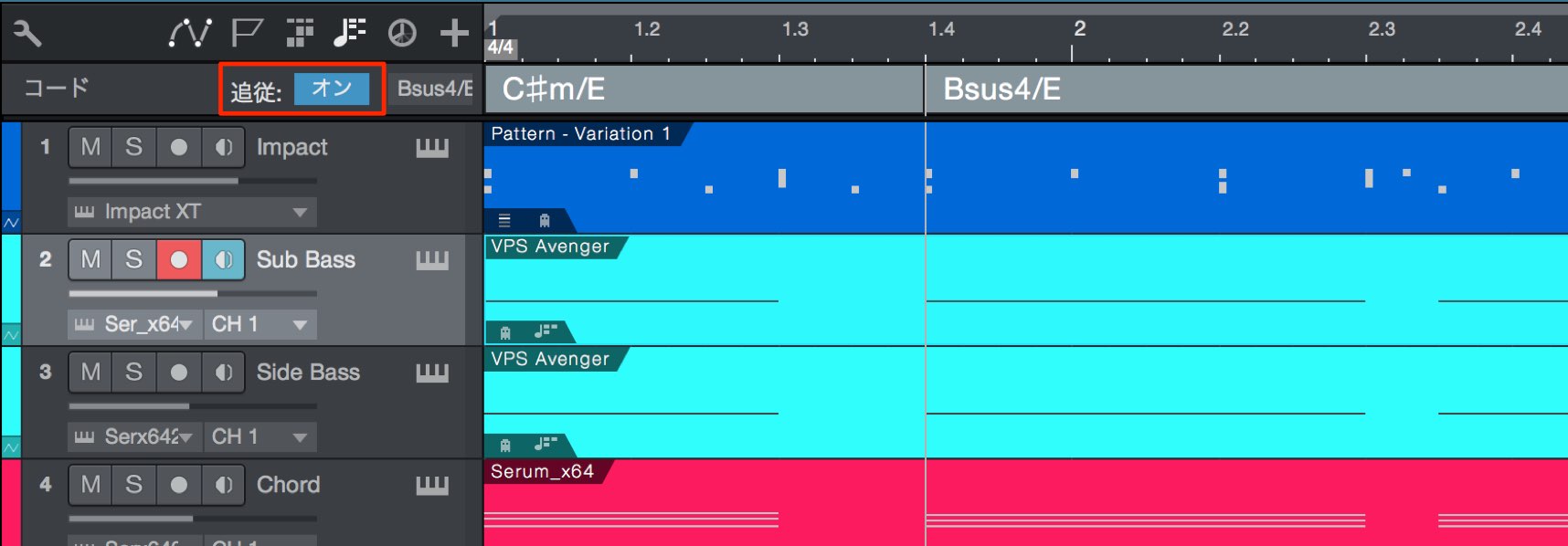Adjust Impact track volume fader

coord(192,181)
